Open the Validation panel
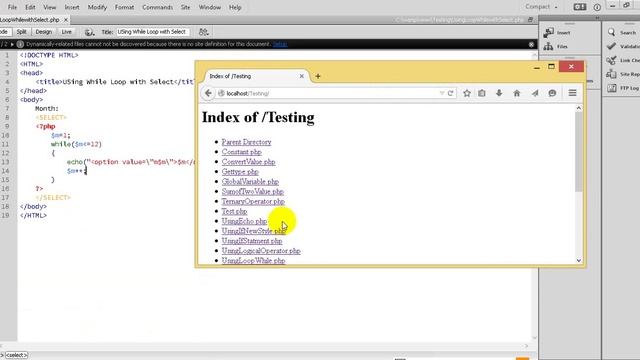This screenshot has width=640, height=360. (623, 47)
